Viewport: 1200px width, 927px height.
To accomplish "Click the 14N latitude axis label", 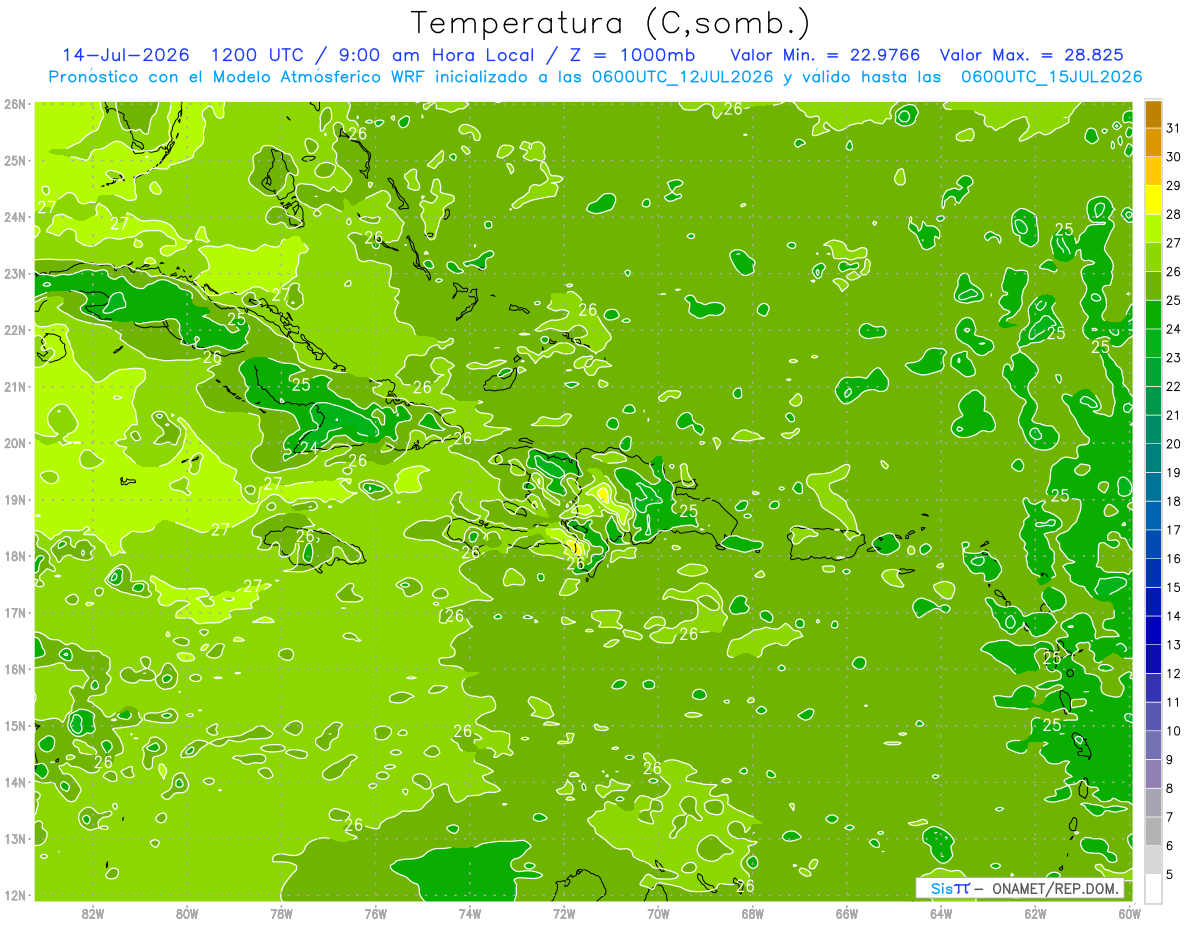I will pos(15,782).
